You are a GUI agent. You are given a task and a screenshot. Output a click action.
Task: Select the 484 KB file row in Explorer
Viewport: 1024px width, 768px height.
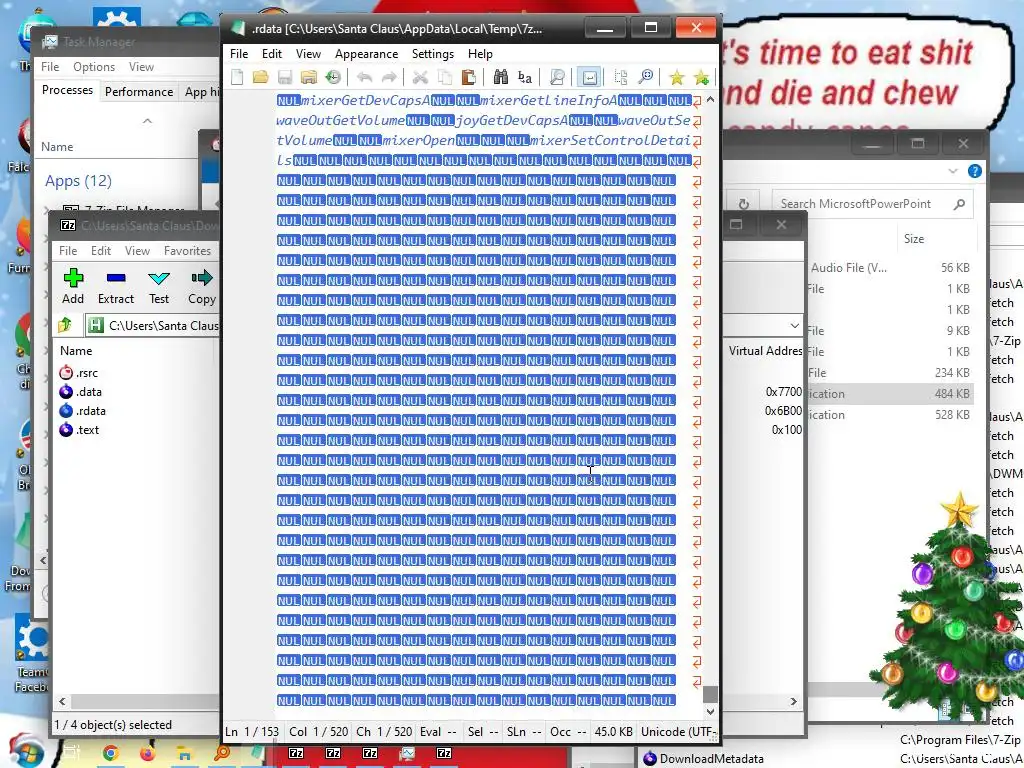pos(890,394)
